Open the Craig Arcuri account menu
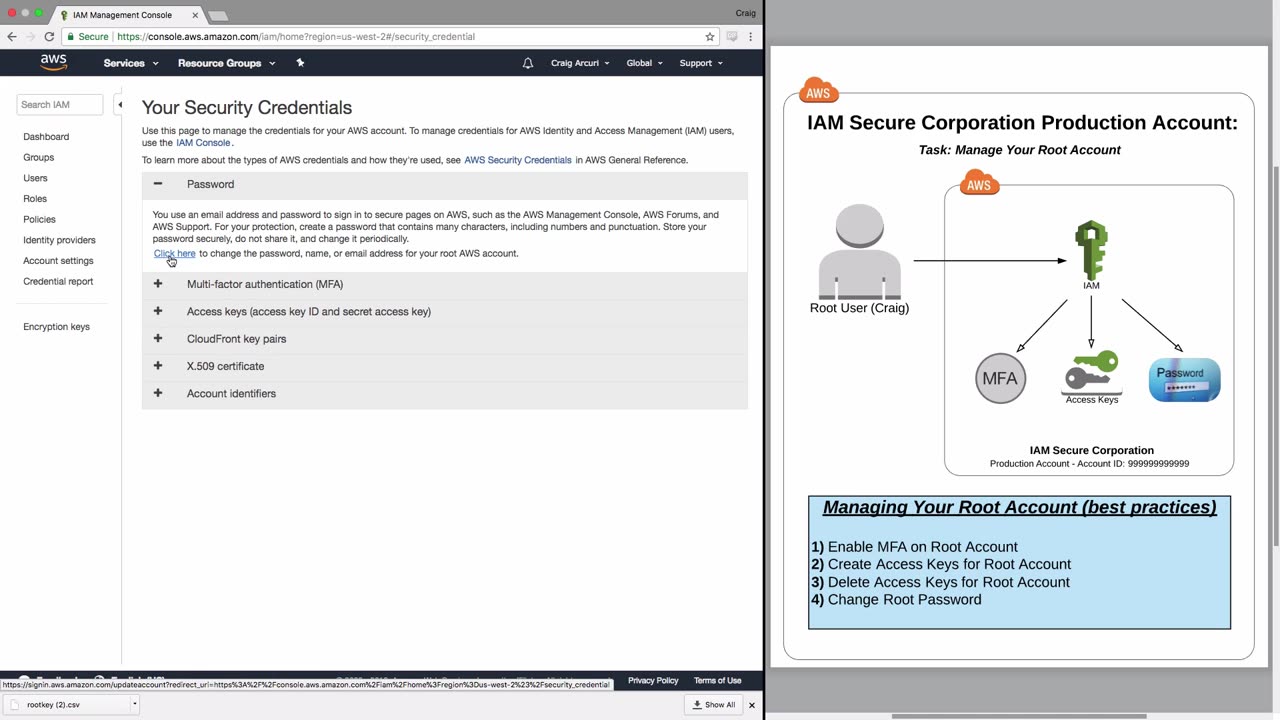Image resolution: width=1280 pixels, height=720 pixels. [580, 63]
